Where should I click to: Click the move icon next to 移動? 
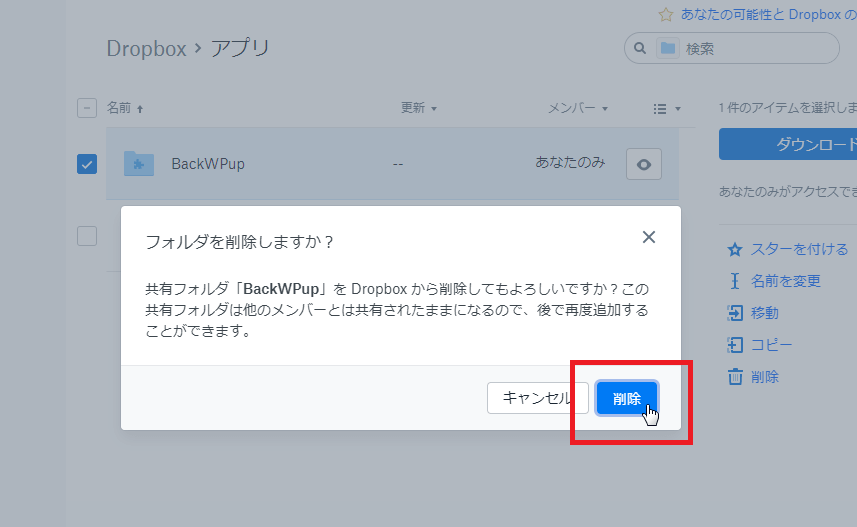coord(735,313)
